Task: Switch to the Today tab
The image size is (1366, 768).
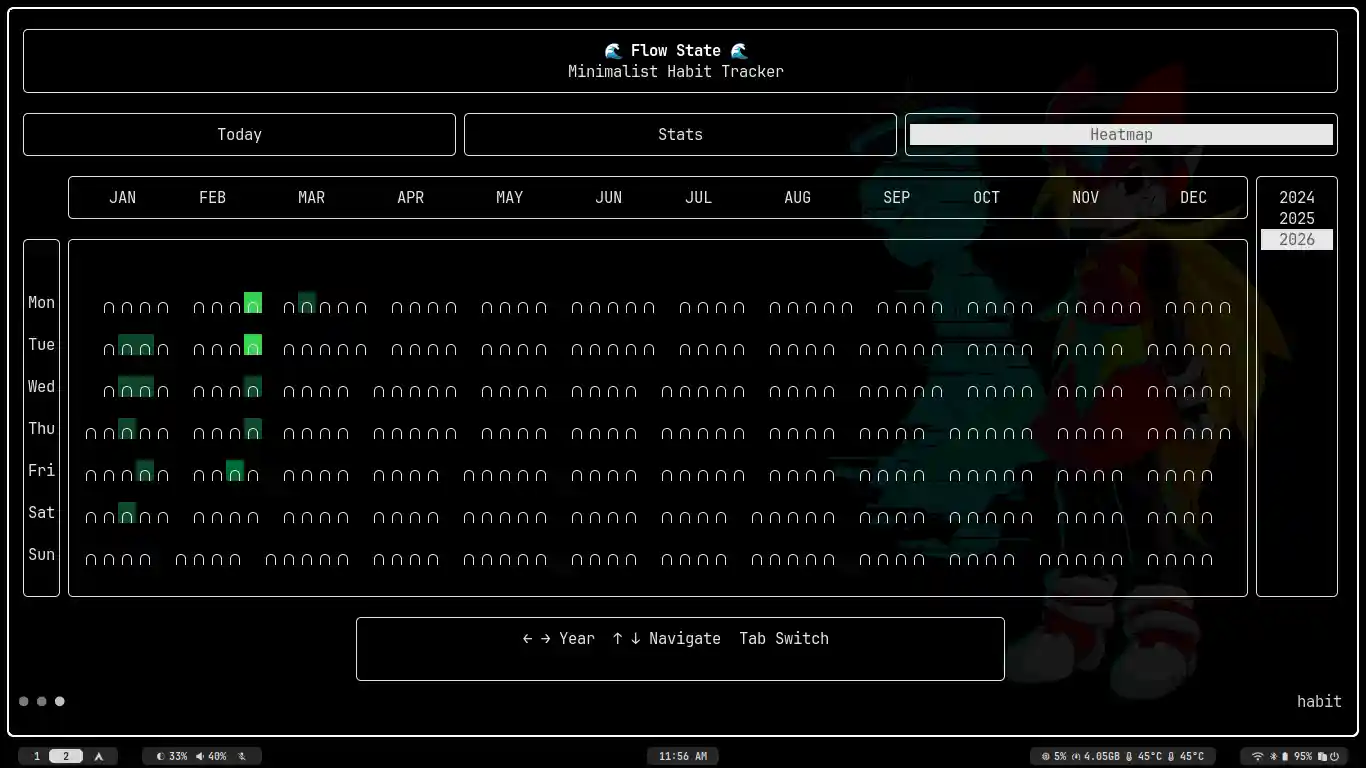Action: [239, 134]
